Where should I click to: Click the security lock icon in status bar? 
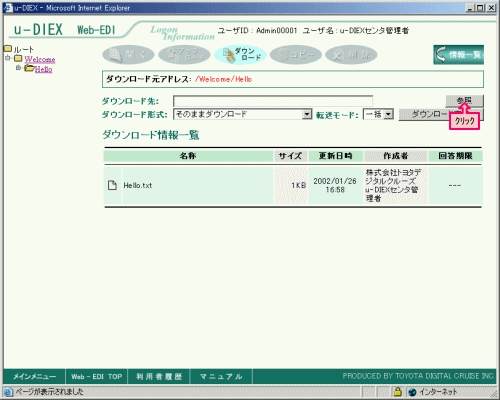pyautogui.click(x=397, y=392)
